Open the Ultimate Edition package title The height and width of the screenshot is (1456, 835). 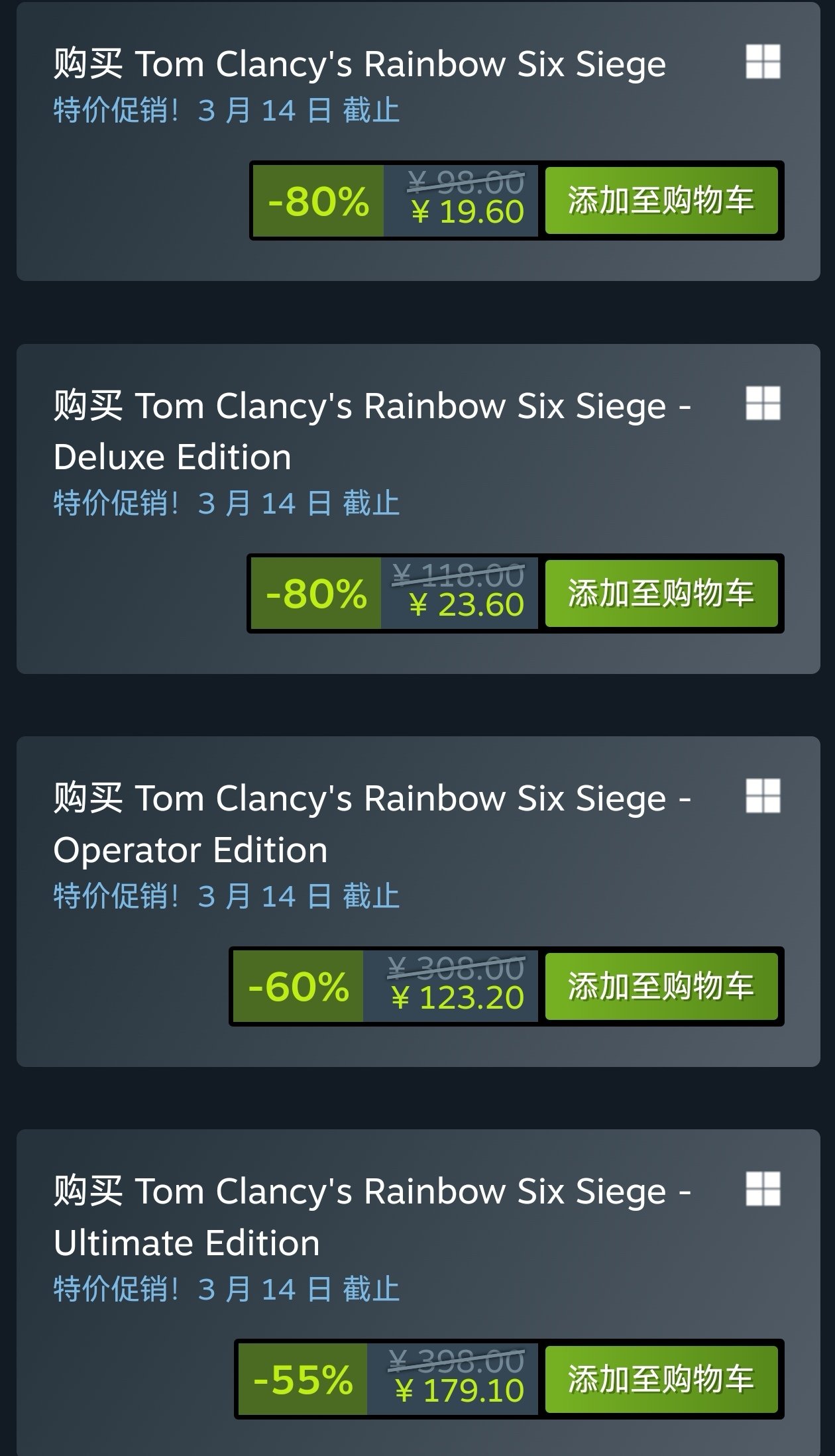coord(371,1216)
